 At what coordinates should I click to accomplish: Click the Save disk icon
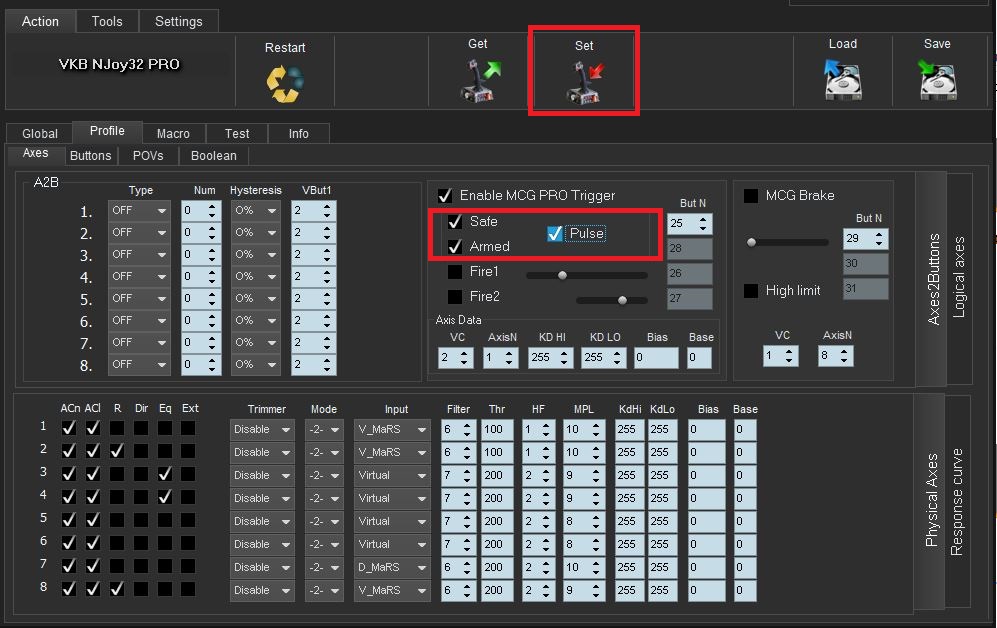(x=937, y=80)
